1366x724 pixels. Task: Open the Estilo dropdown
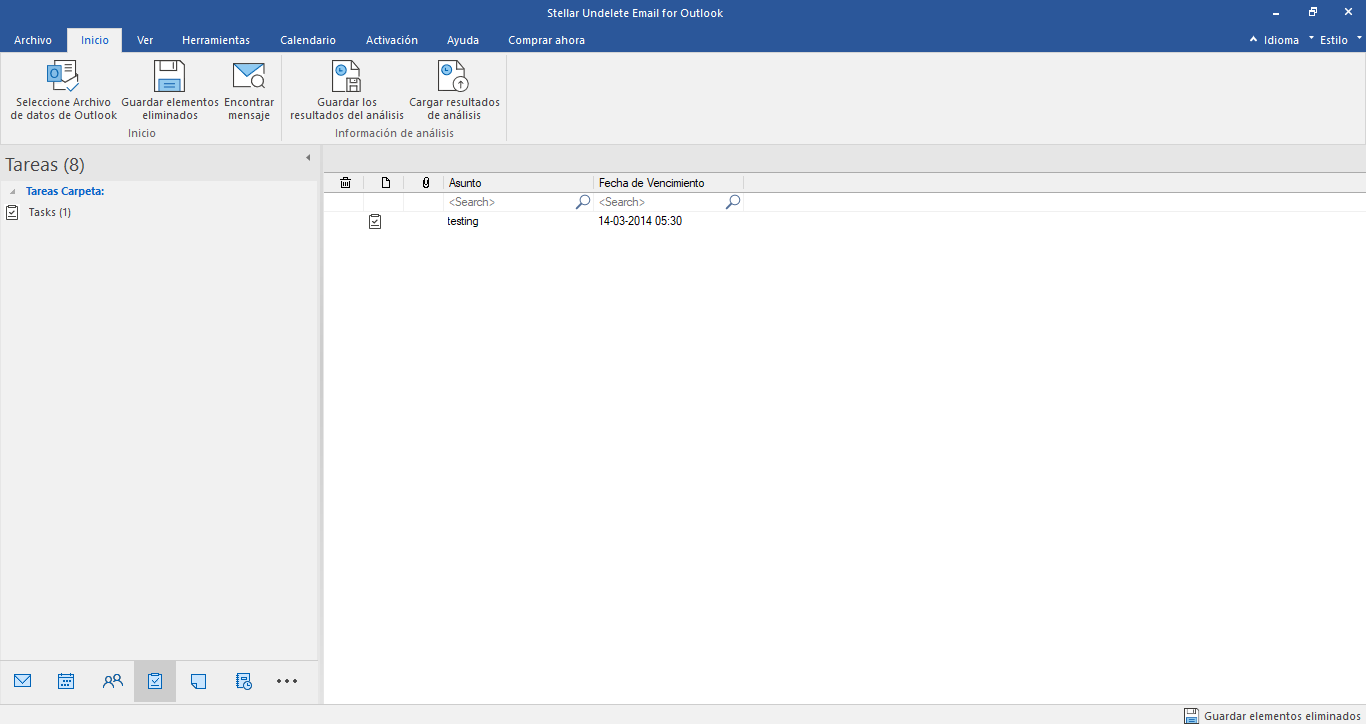tap(1341, 40)
